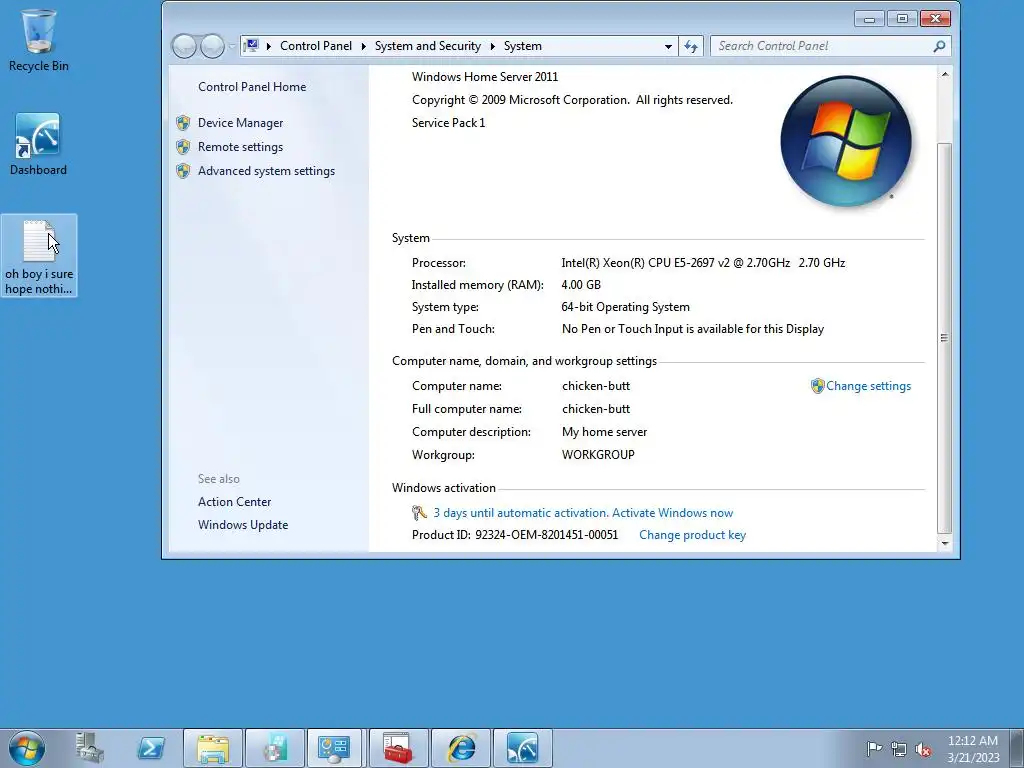Click the Advanced system settings shield icon
Screen dimensions: 1024x768
183,171
